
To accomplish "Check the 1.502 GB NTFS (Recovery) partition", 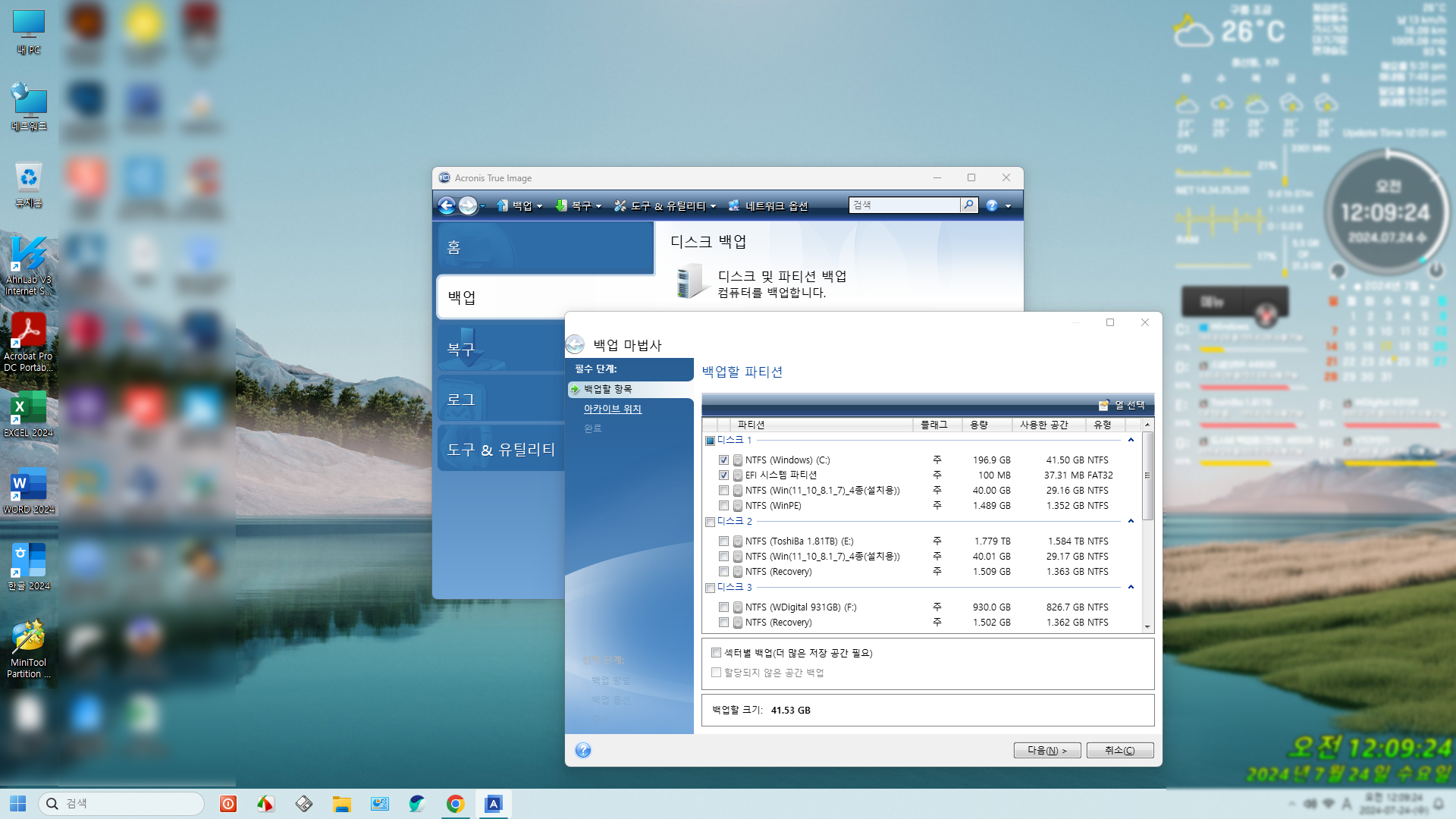I will (723, 623).
